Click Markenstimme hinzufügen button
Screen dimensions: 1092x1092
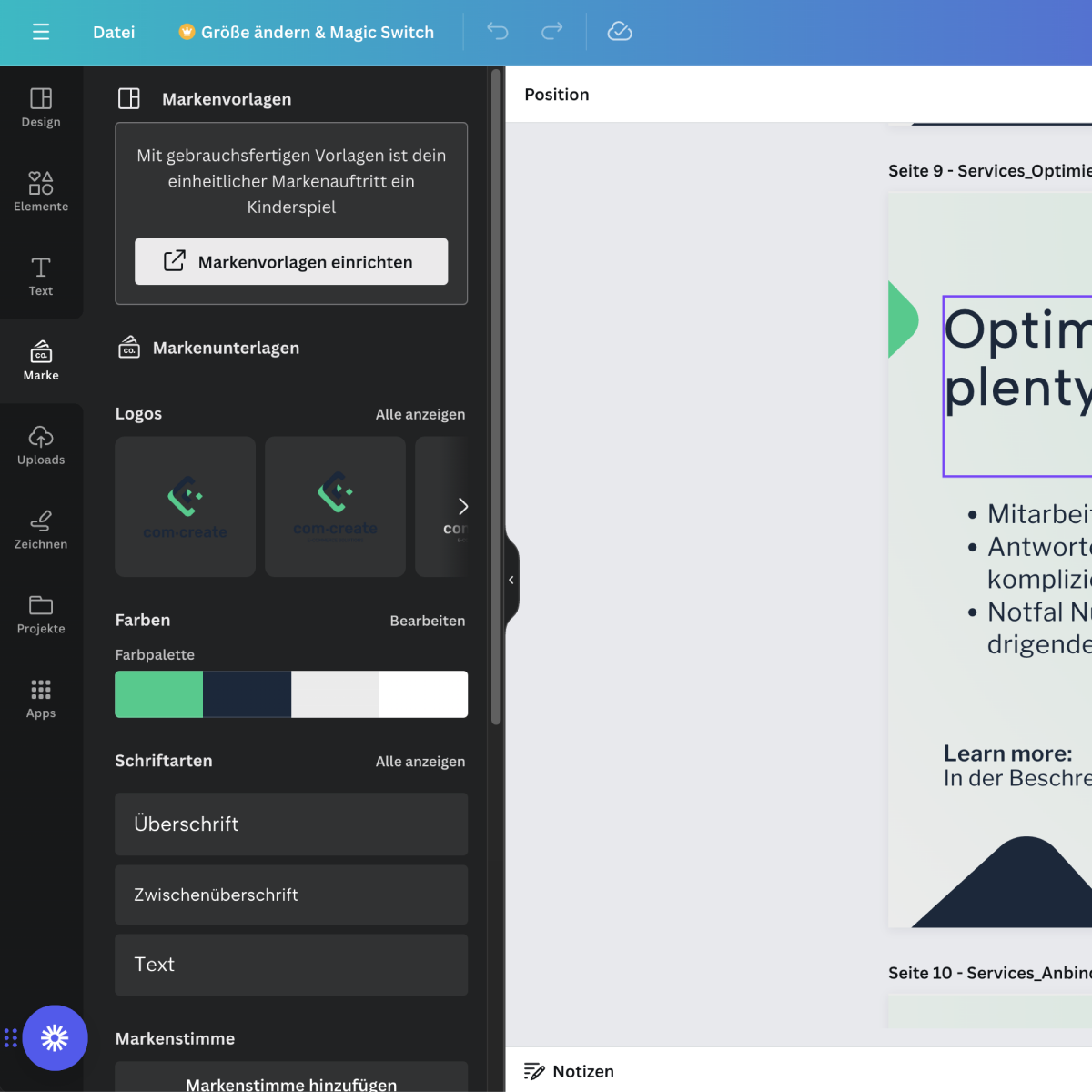(291, 1078)
